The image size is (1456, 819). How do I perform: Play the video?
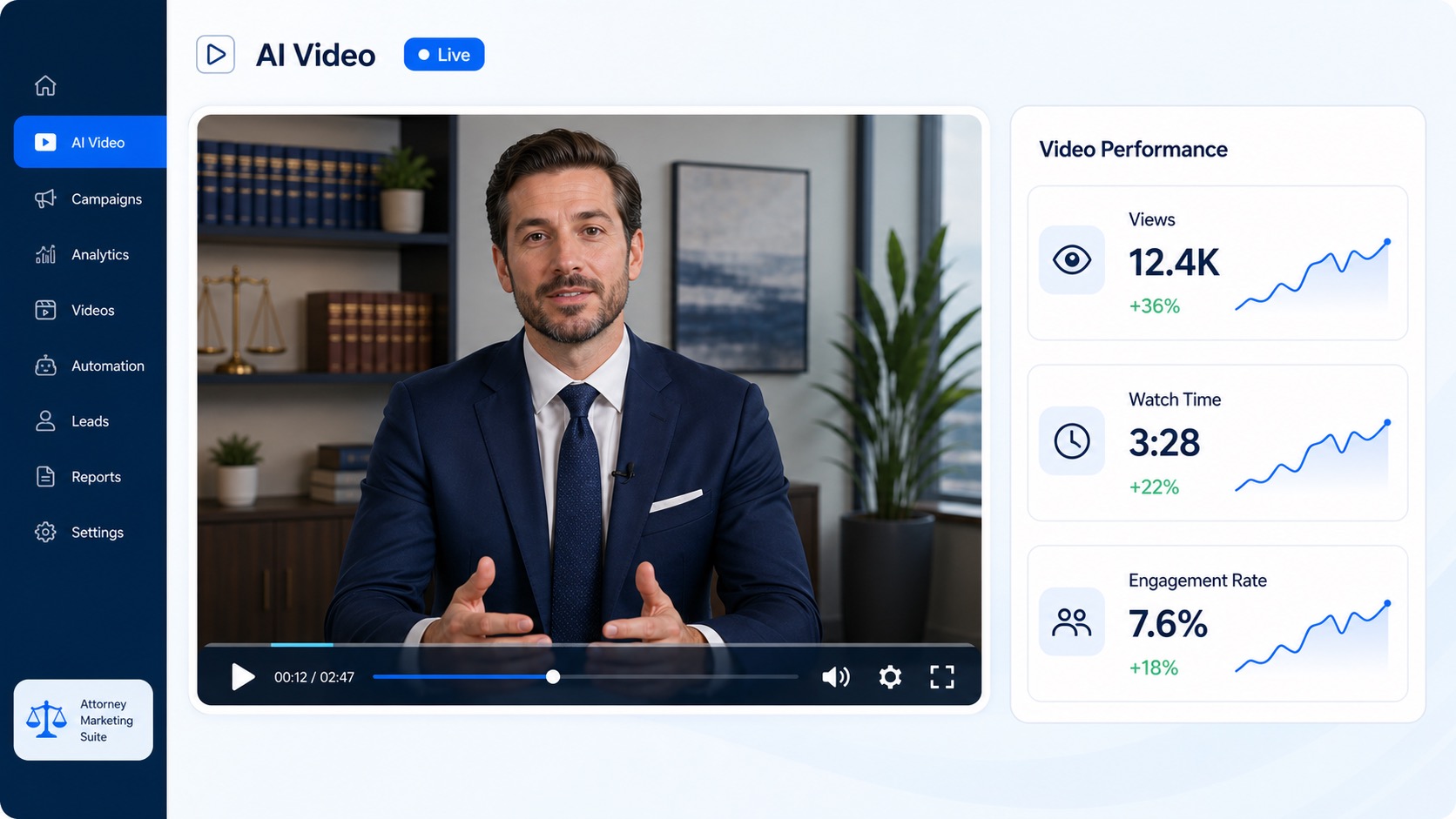243,676
